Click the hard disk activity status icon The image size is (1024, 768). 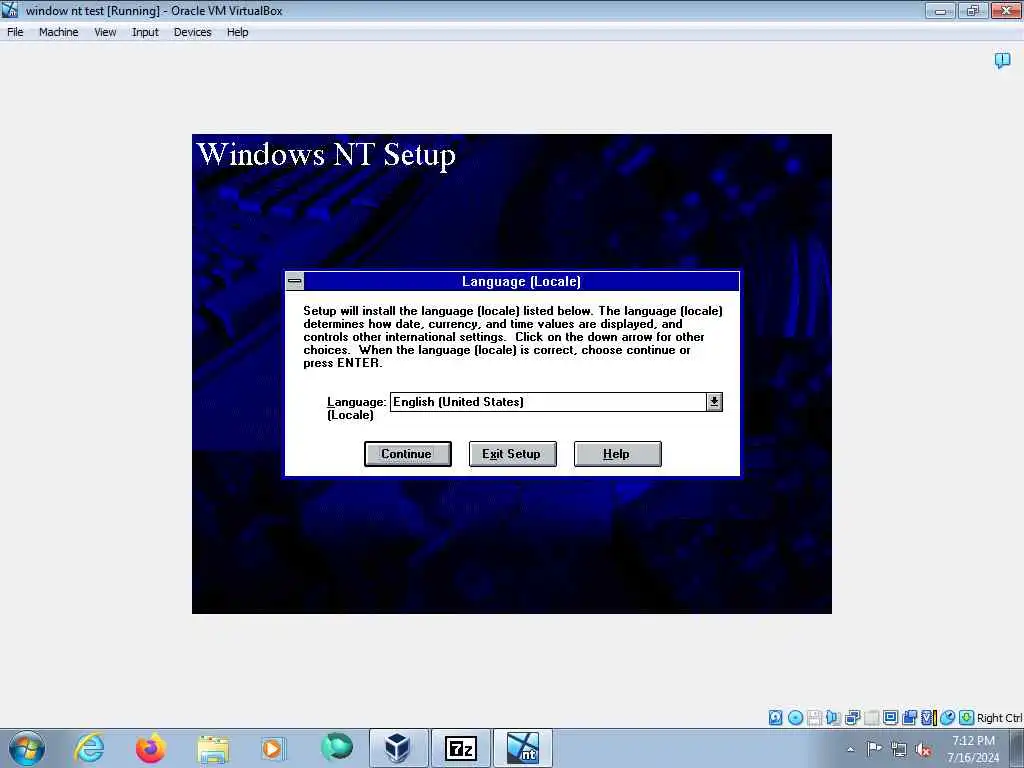pyautogui.click(x=775, y=718)
